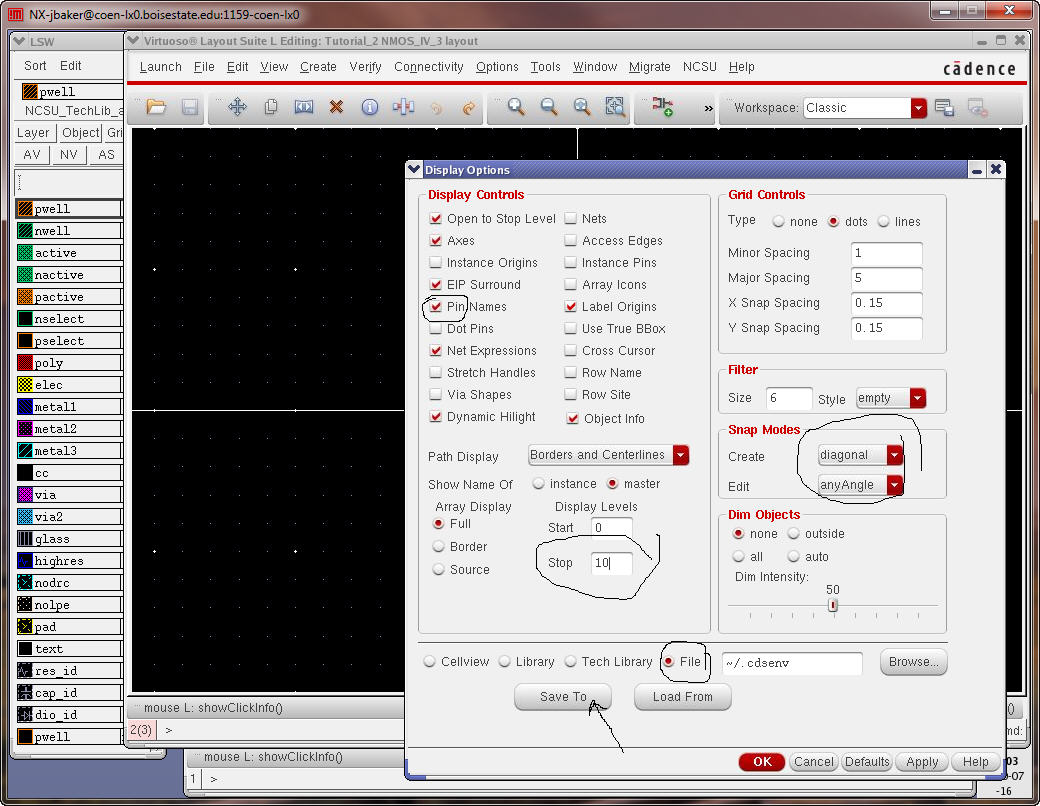The image size is (1040, 806).
Task: Open the Verify menu
Action: pyautogui.click(x=365, y=67)
